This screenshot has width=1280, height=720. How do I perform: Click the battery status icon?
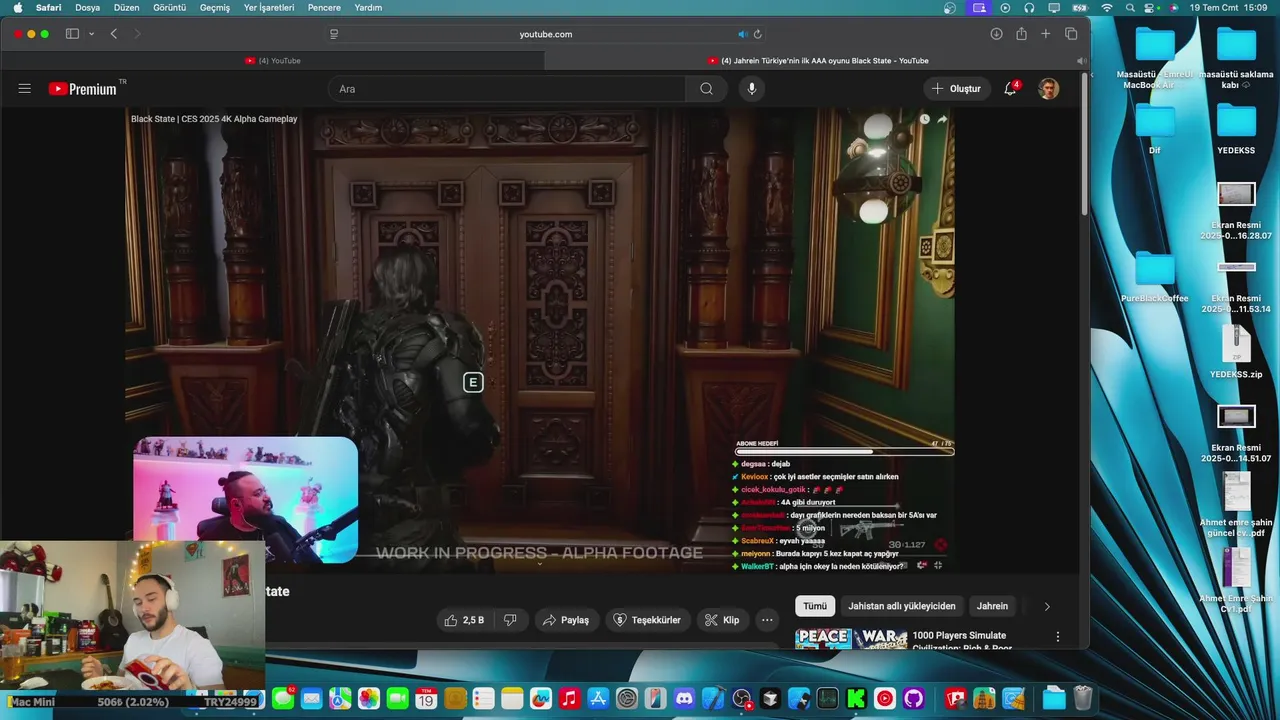(x=1080, y=7)
